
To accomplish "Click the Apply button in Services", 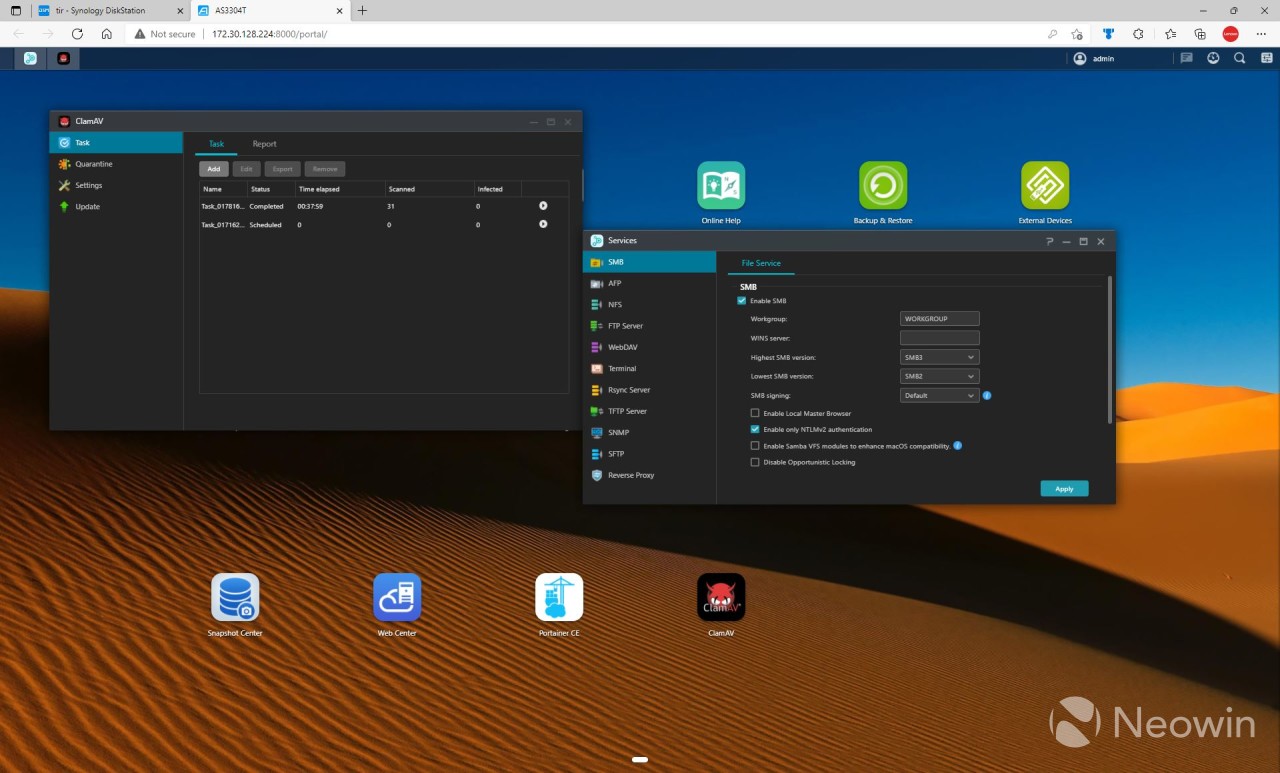I will click(x=1064, y=489).
